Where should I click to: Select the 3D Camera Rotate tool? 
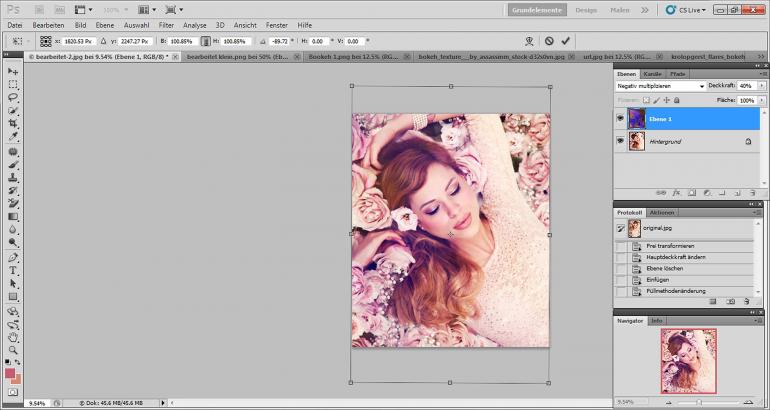coord(13,325)
